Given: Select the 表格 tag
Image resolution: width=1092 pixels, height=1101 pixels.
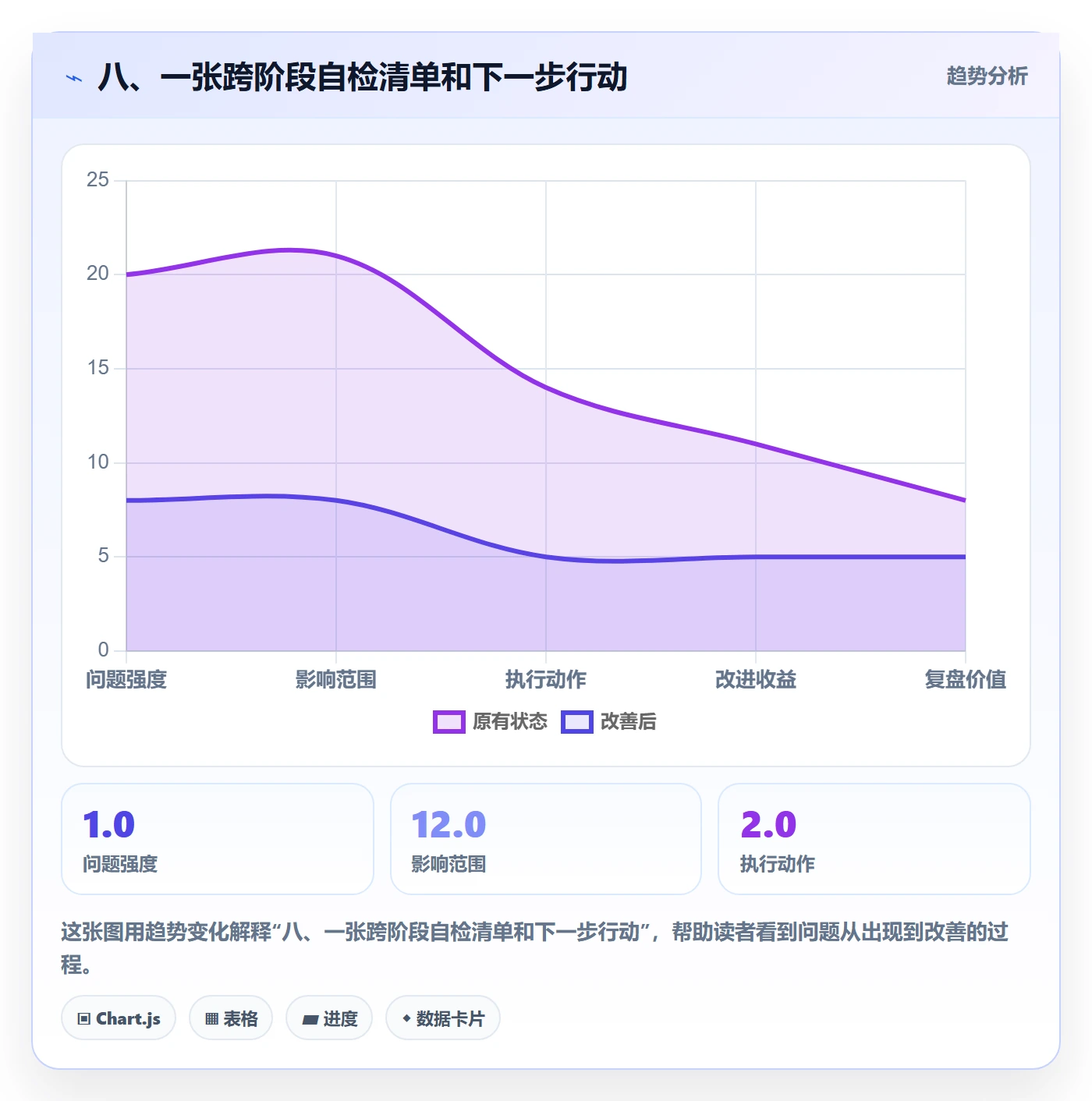Looking at the screenshot, I should click(231, 1018).
